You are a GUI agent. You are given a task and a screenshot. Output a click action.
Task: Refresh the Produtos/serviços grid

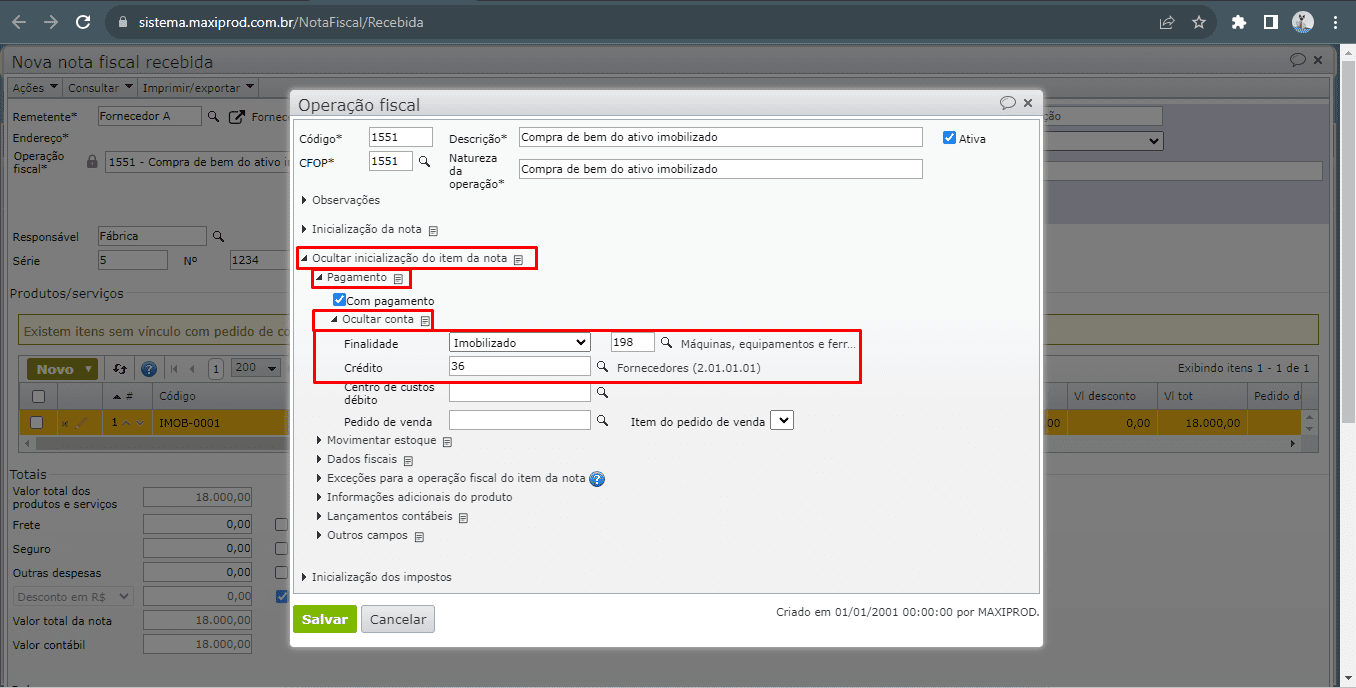(x=122, y=369)
